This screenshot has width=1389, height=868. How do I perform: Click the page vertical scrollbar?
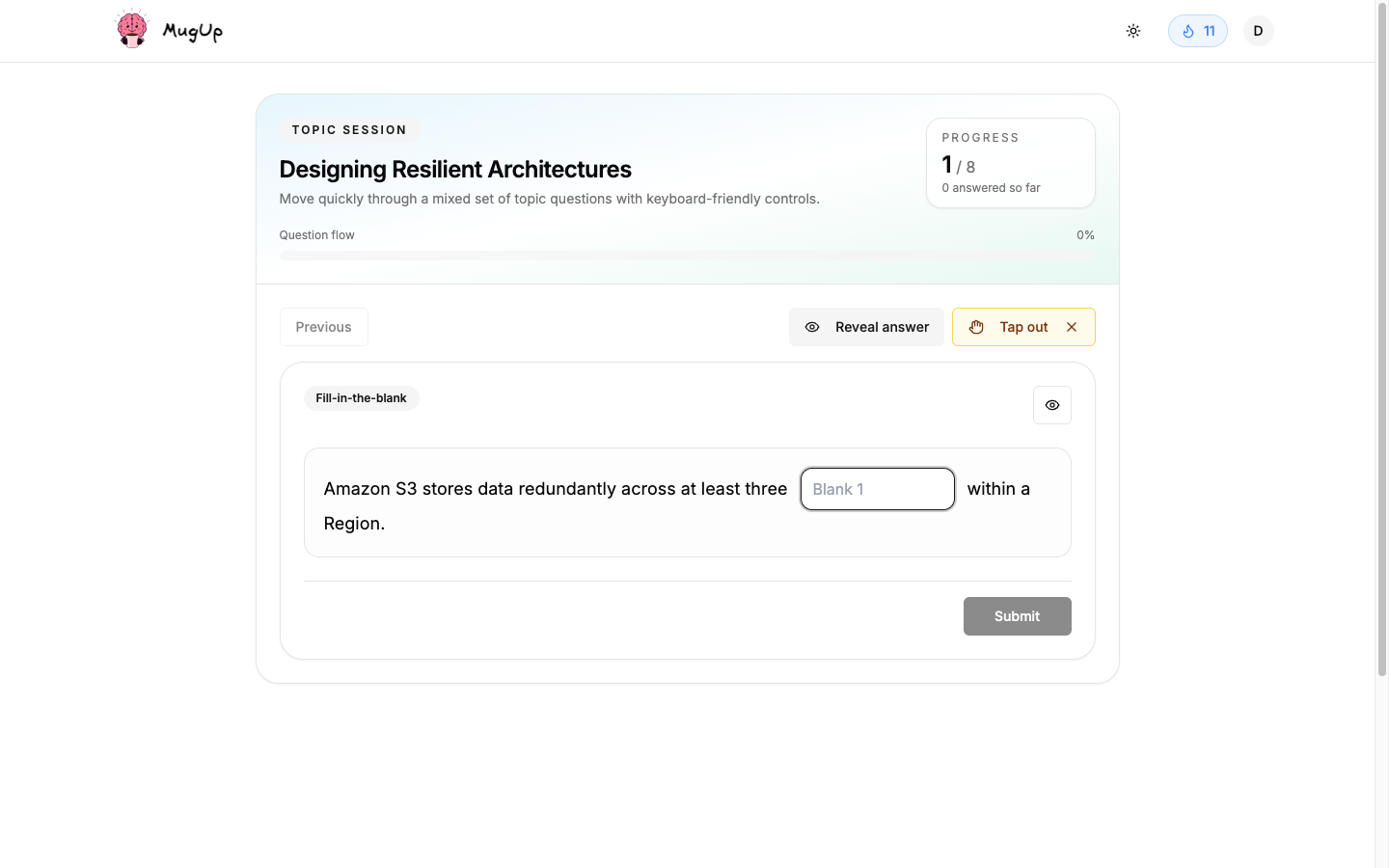(x=1381, y=338)
